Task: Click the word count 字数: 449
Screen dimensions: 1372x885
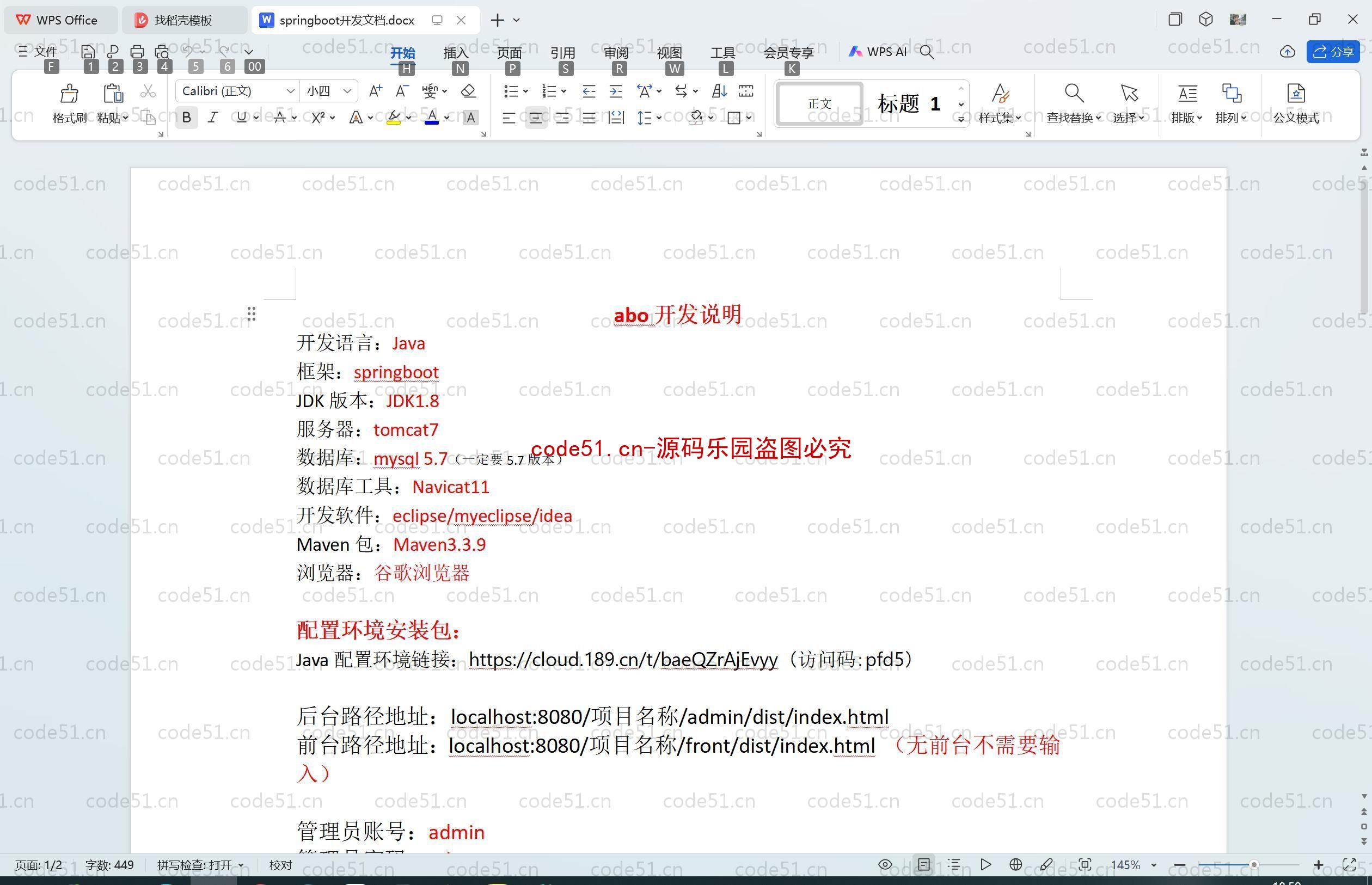Action: (x=109, y=865)
